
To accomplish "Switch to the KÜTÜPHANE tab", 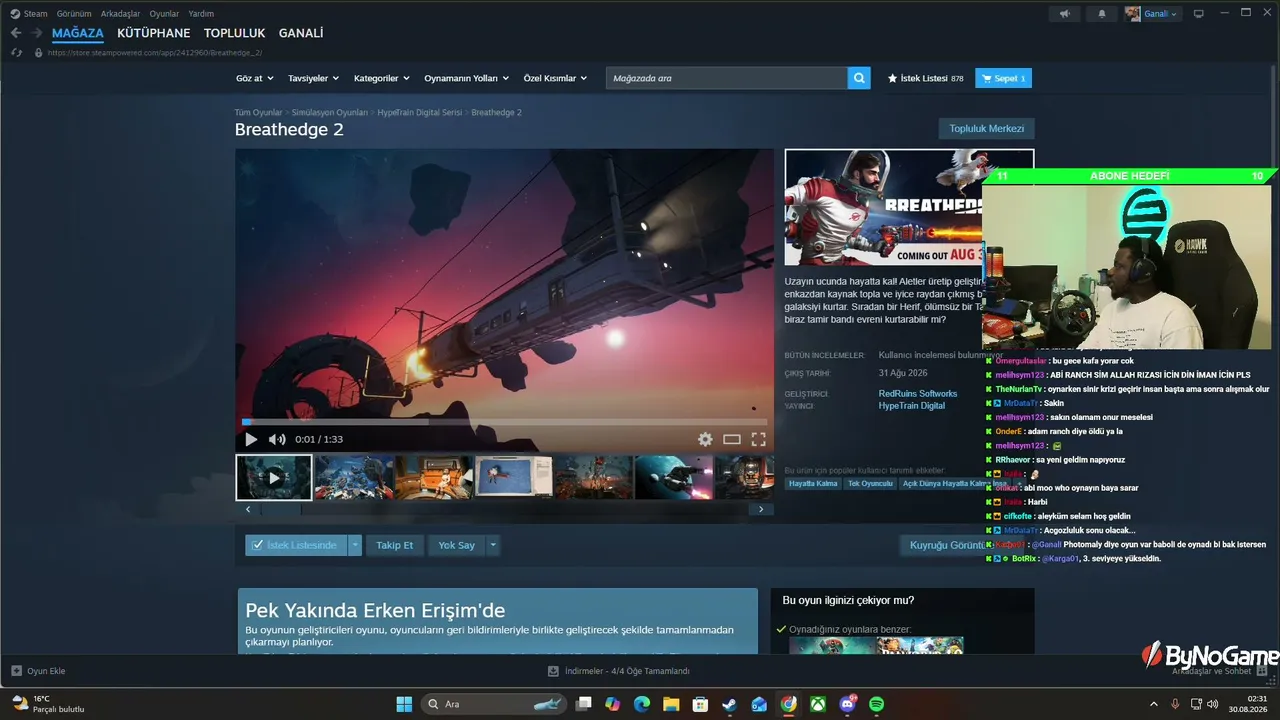I will [x=154, y=33].
